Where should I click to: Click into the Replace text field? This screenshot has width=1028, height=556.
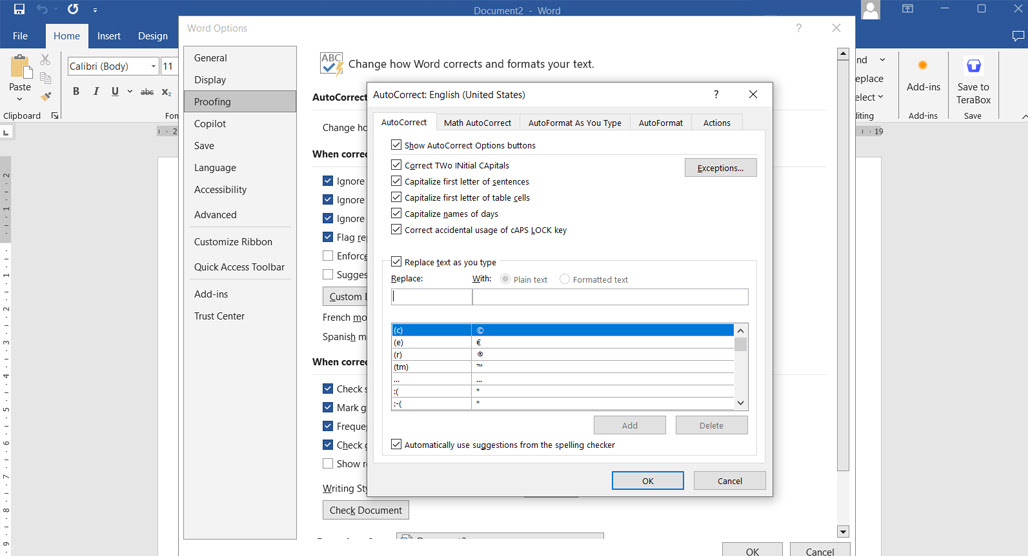[x=431, y=296]
